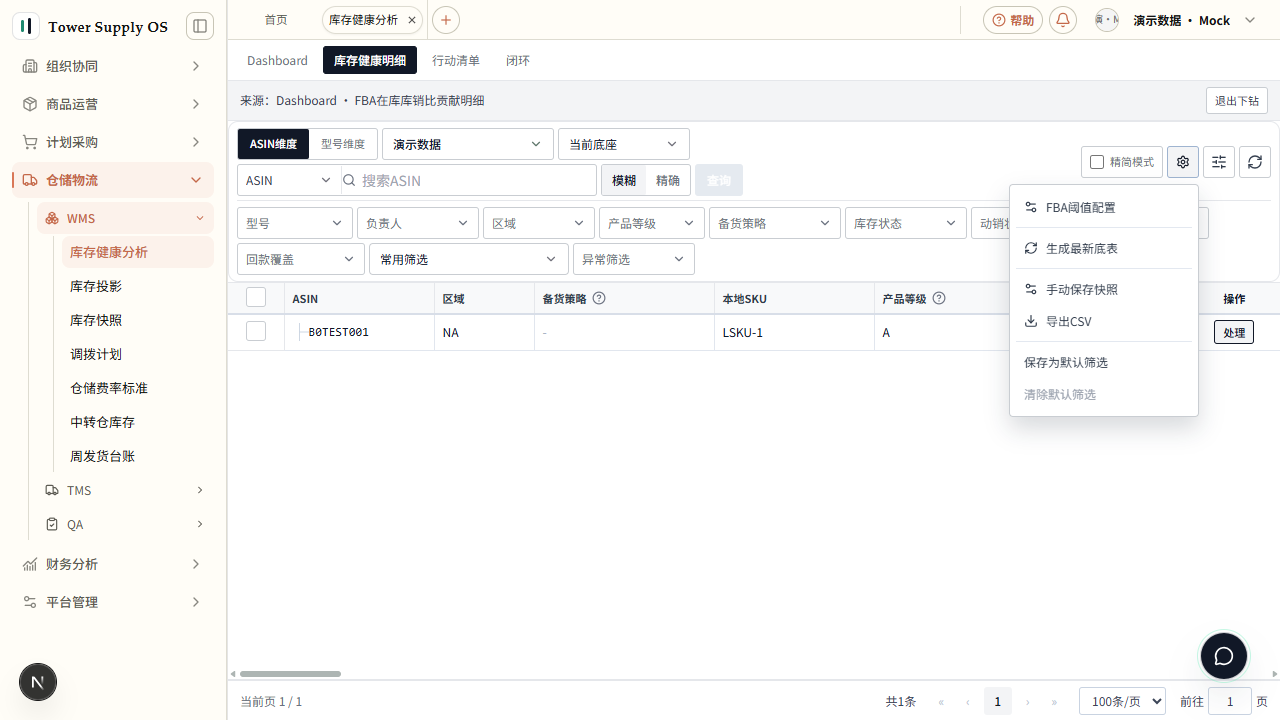Open column filter sliders icon
The width and height of the screenshot is (1280, 720).
1219,162
